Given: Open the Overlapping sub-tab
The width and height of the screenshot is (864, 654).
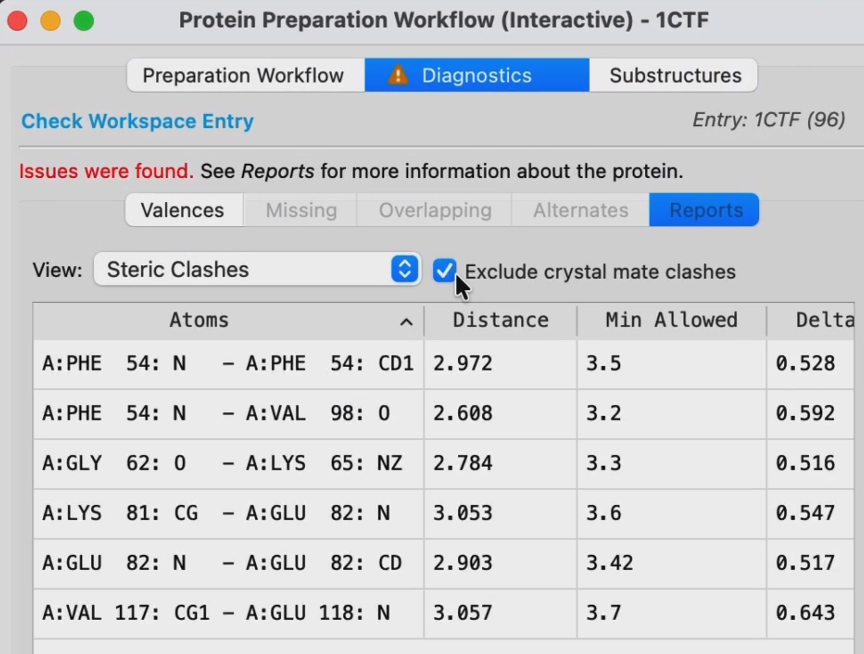Looking at the screenshot, I should [x=435, y=210].
